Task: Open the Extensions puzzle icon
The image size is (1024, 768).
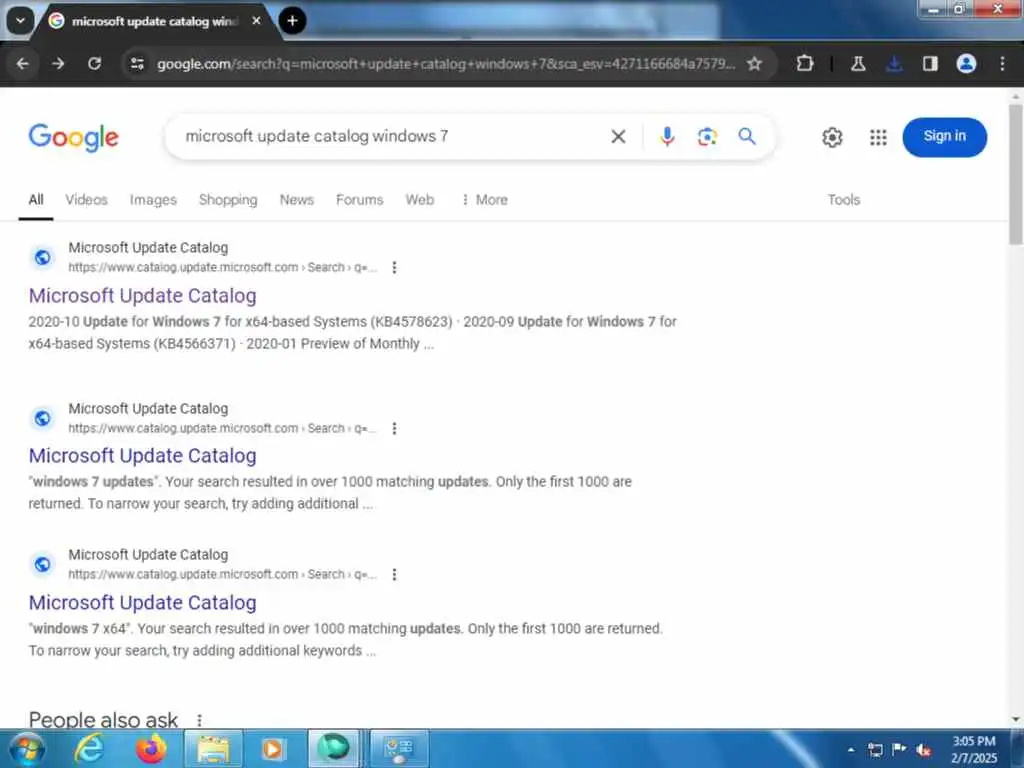Action: point(805,63)
